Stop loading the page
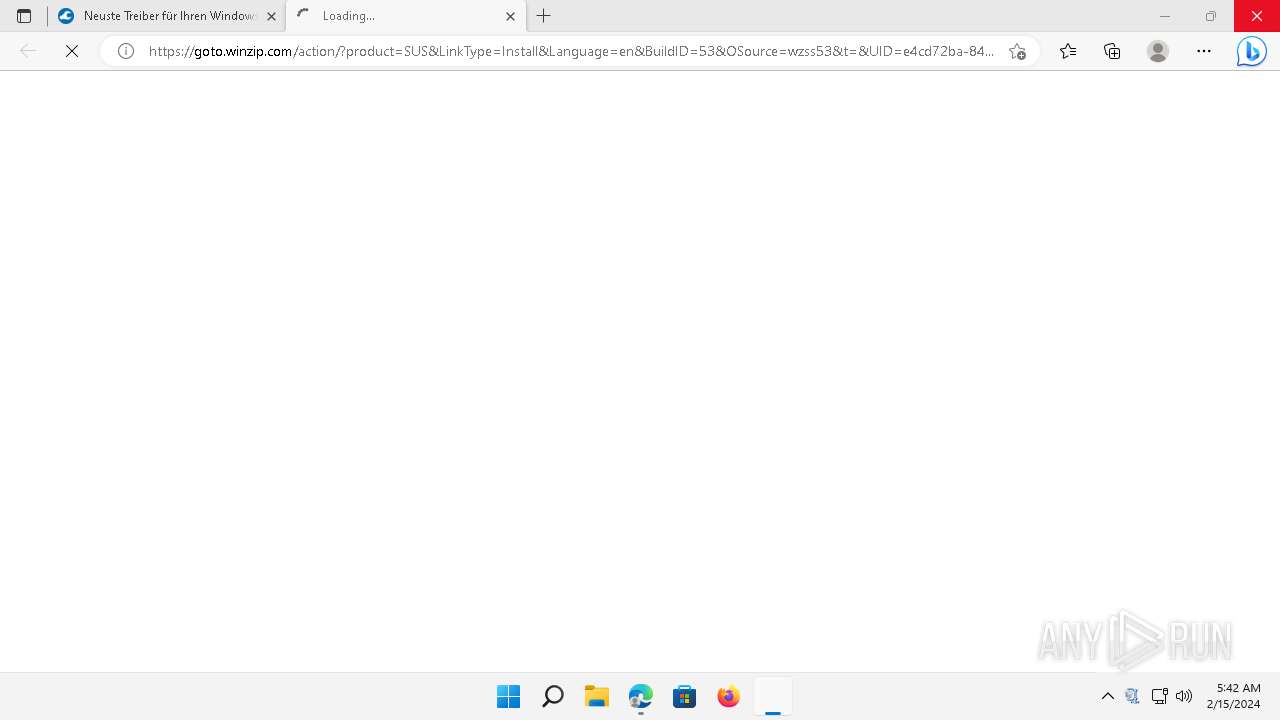Screen dimensions: 1280x720 click(x=72, y=51)
